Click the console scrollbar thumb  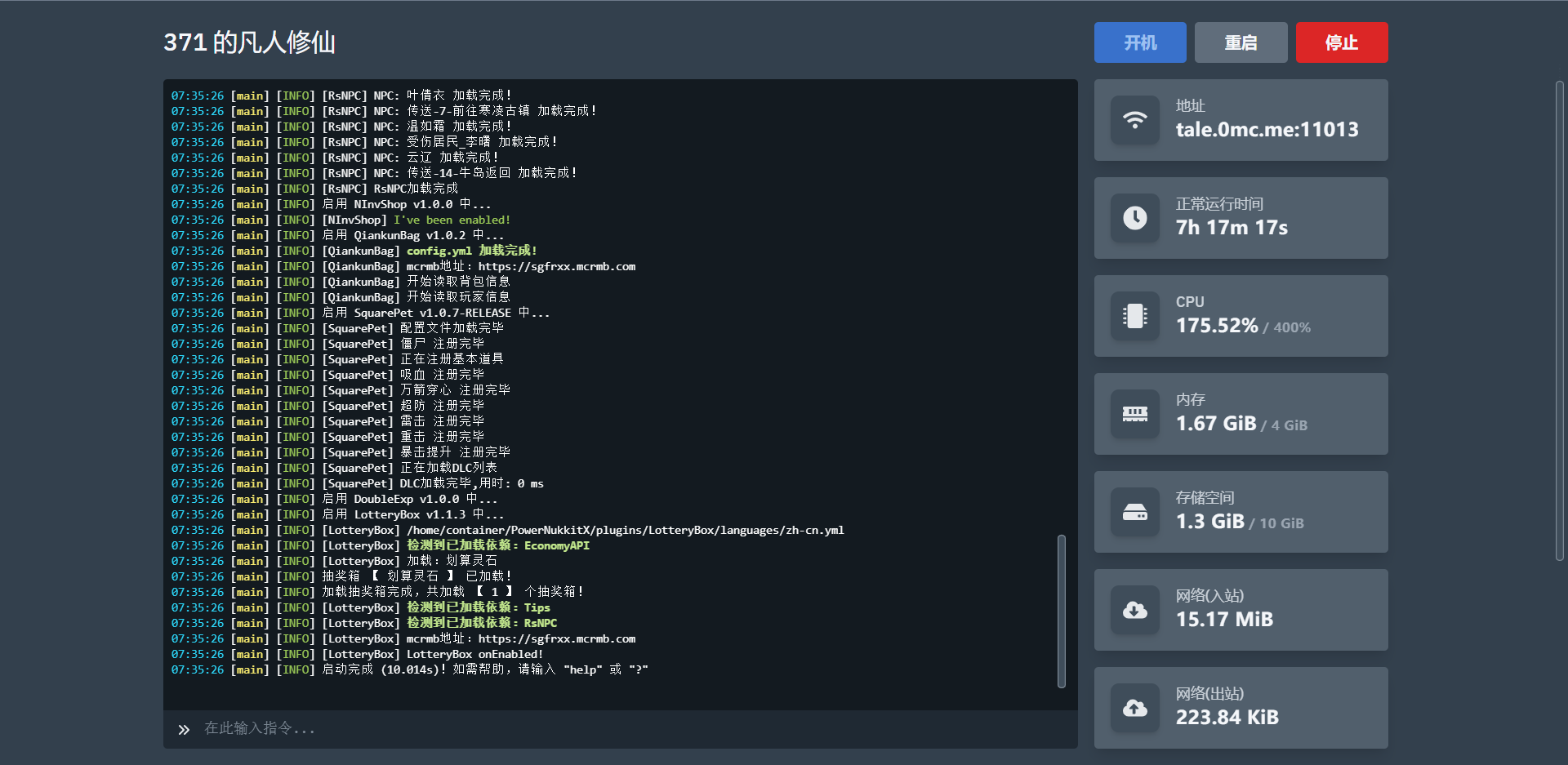click(x=1062, y=612)
